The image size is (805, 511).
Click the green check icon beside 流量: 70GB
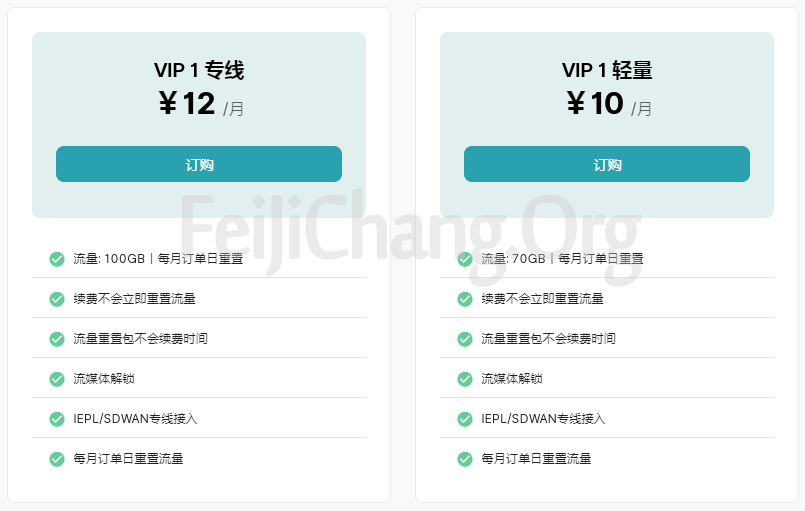465,259
